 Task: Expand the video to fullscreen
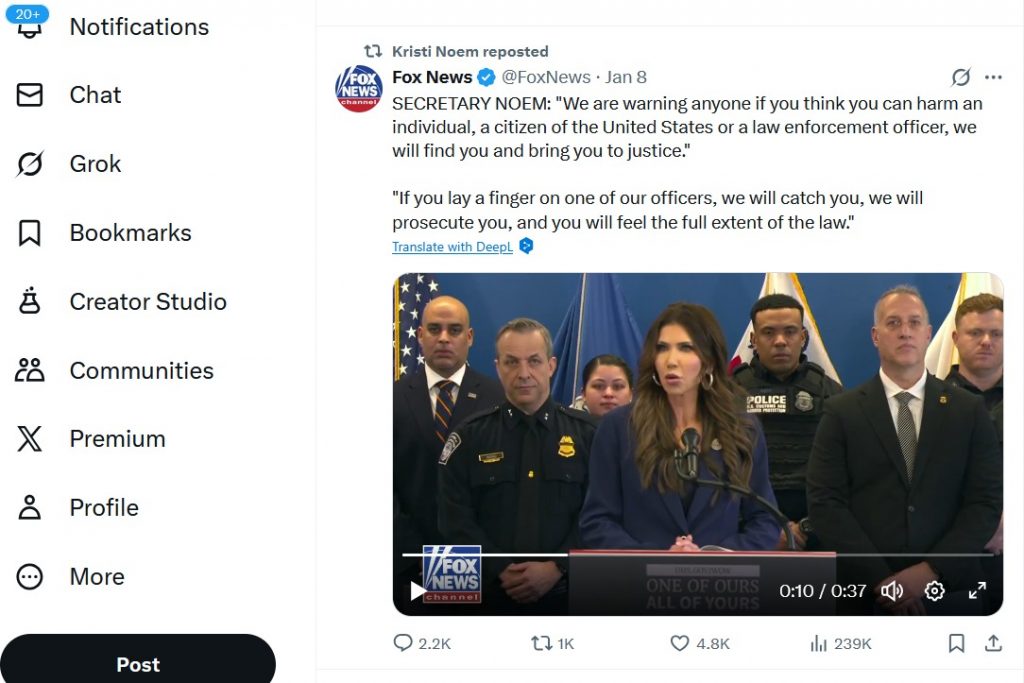coord(977,591)
